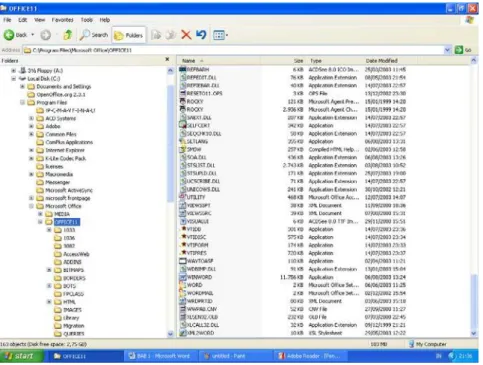The width and height of the screenshot is (483, 365).
Task: Switch to BAB 1 - Microsoft Word taskbar button
Action: click(x=161, y=356)
